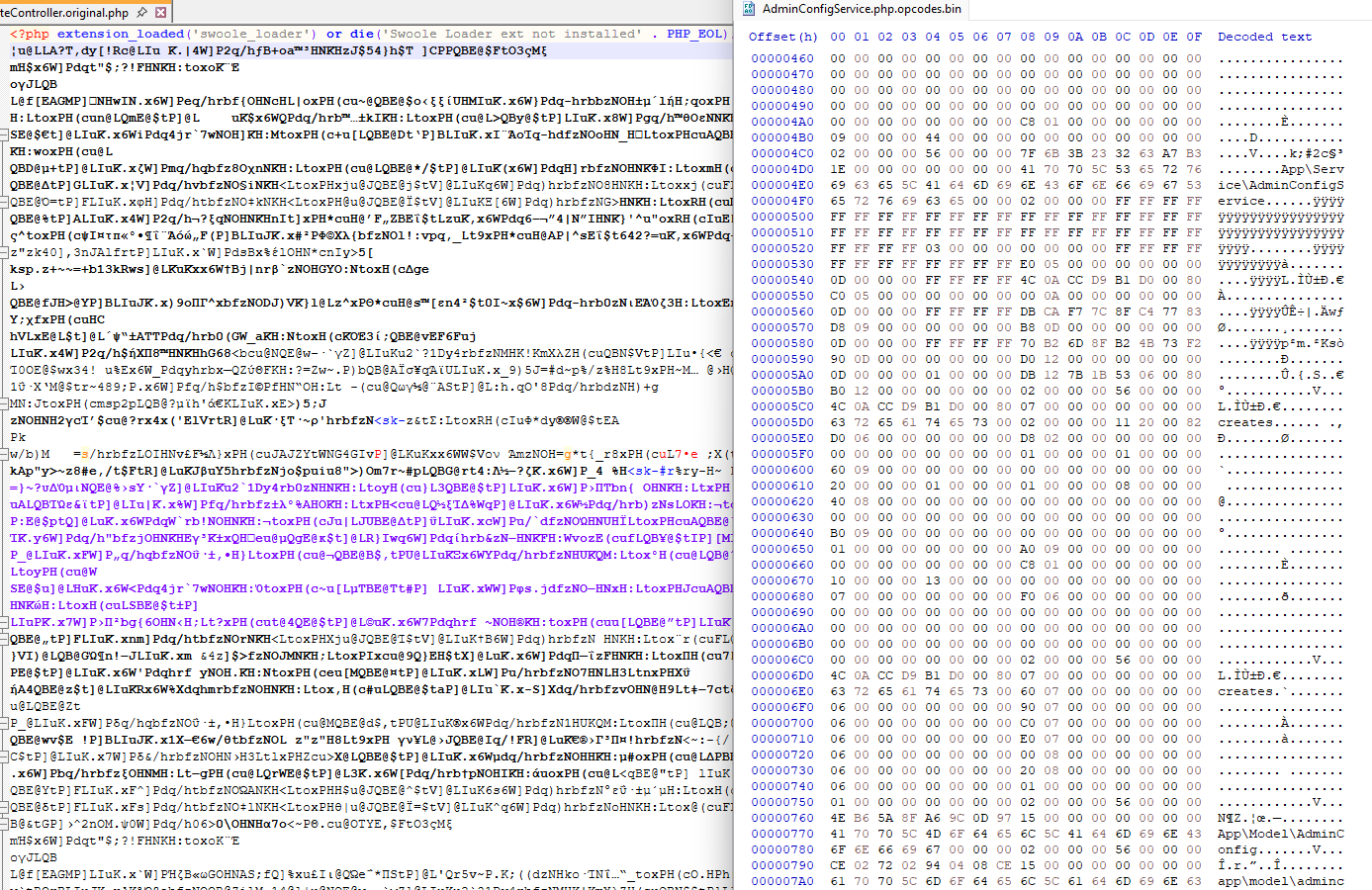
Task: Close the teController.original.php tab
Action: click(161, 12)
